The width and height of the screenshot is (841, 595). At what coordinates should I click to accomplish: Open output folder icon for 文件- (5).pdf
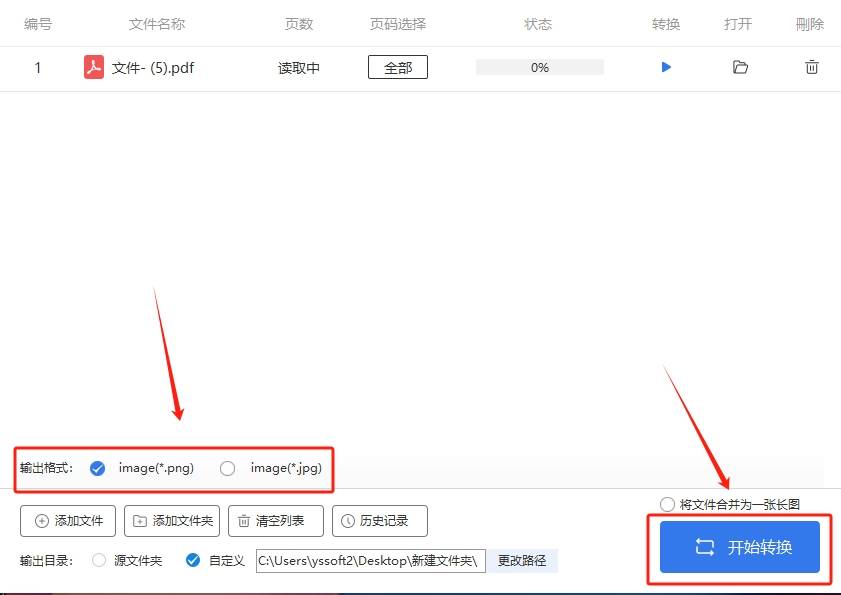click(739, 67)
